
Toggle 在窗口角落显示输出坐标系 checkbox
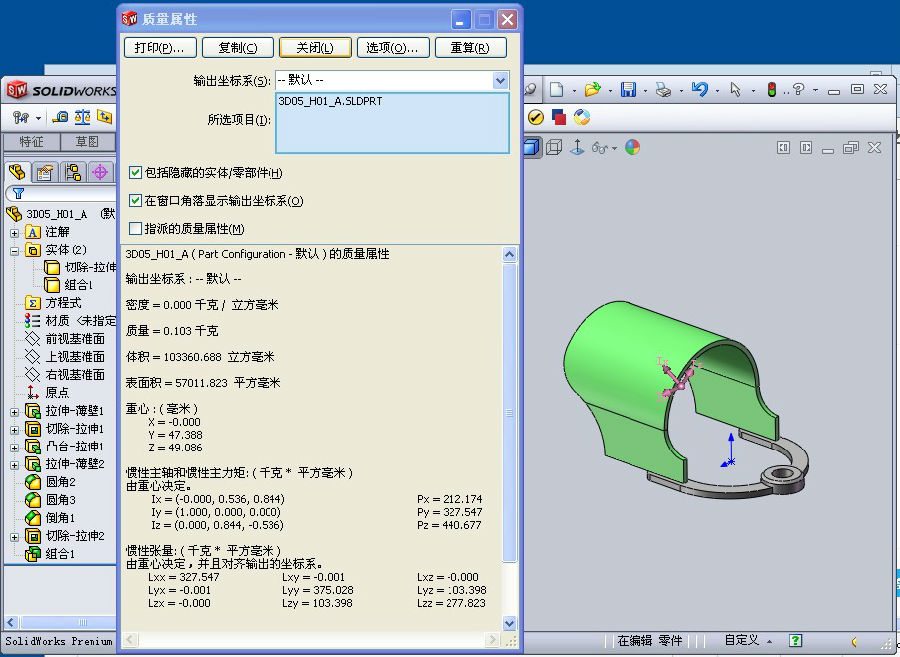click(x=136, y=201)
